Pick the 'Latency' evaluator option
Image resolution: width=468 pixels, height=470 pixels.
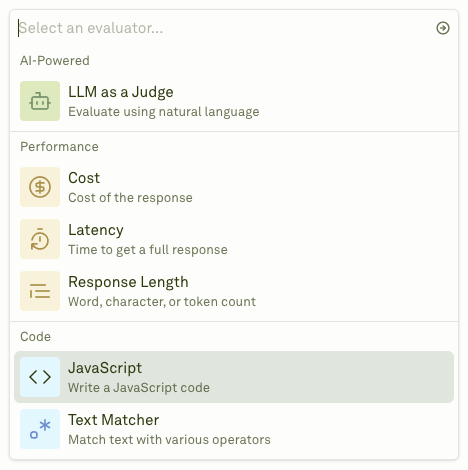[x=234, y=239]
